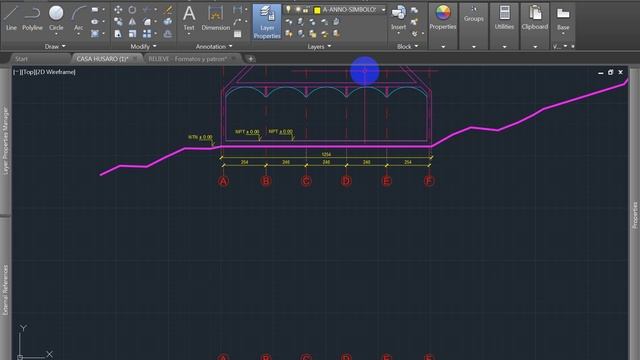Add a new drawing tab with plus
Viewport: 640px width, 360px height.
pos(250,59)
